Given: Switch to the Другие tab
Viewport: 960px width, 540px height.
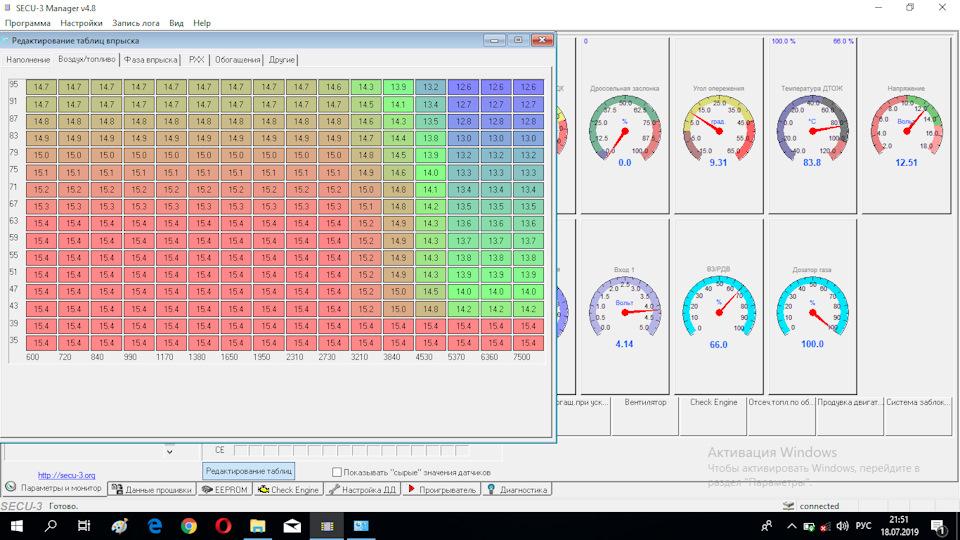Looking at the screenshot, I should click(282, 60).
